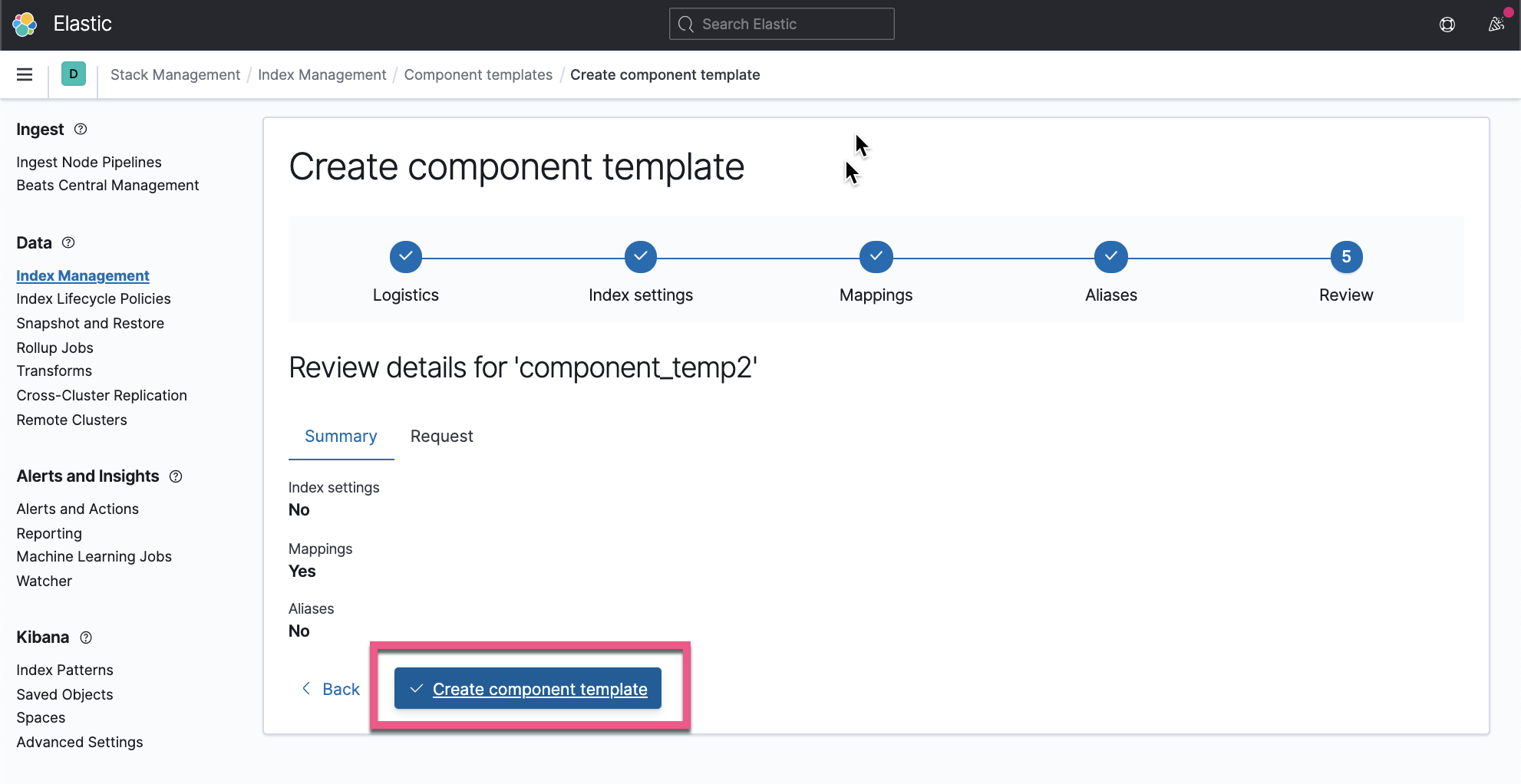Viewport: 1521px width, 784px height.
Task: Open Component templates from the breadcrumb trail
Action: [477, 74]
